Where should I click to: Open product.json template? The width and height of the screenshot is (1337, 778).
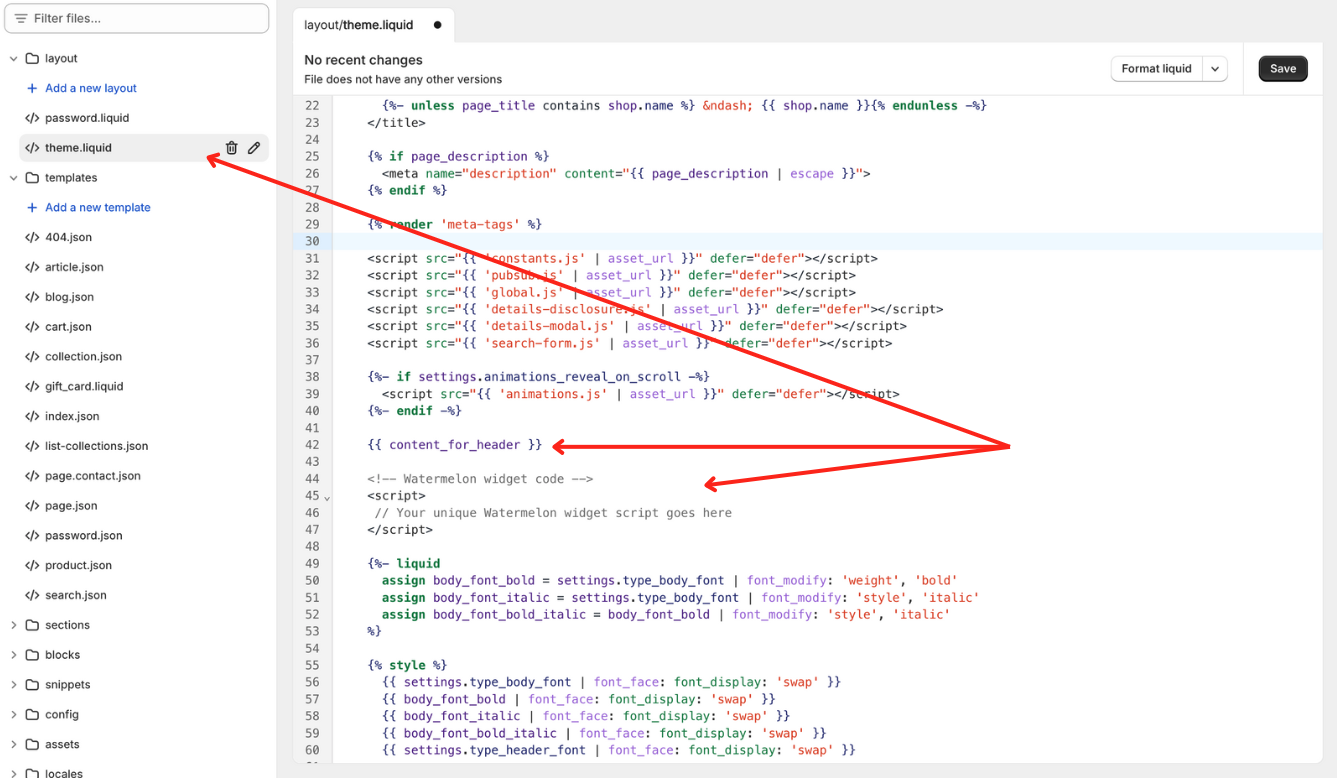78,565
